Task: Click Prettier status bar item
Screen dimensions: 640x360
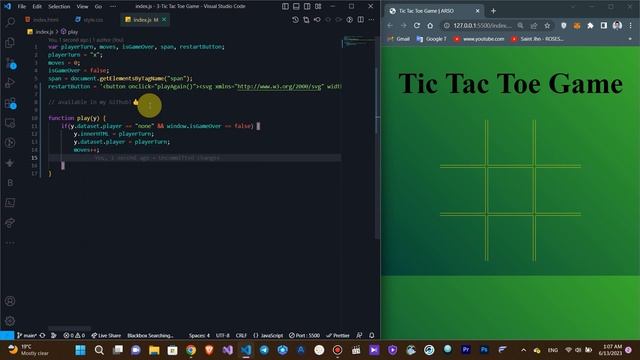Action: (x=338, y=336)
